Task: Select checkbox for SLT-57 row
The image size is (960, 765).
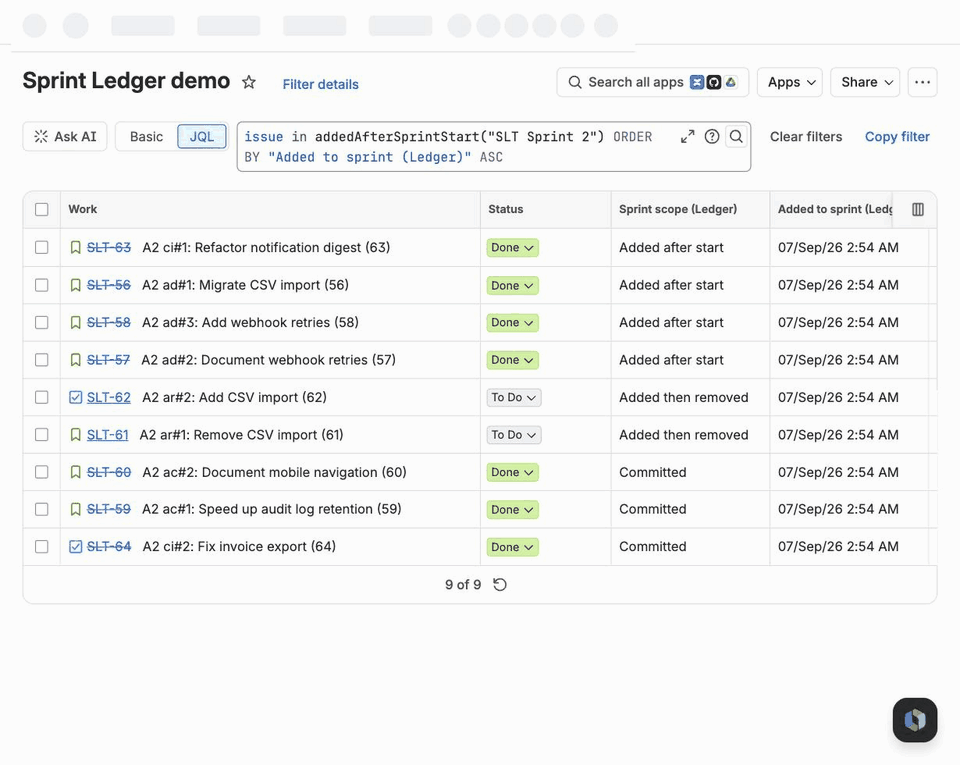Action: click(x=42, y=360)
